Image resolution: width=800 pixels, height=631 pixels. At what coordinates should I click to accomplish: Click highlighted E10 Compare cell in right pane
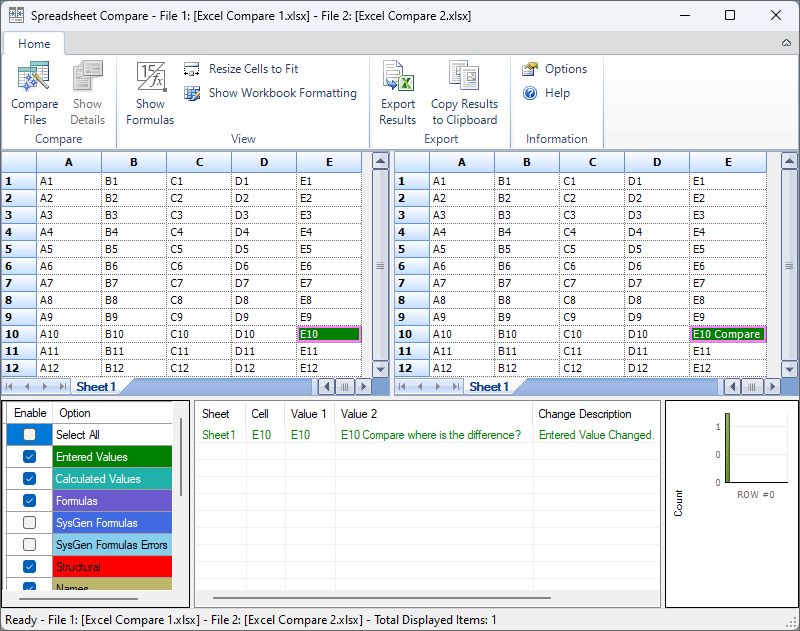coord(728,334)
